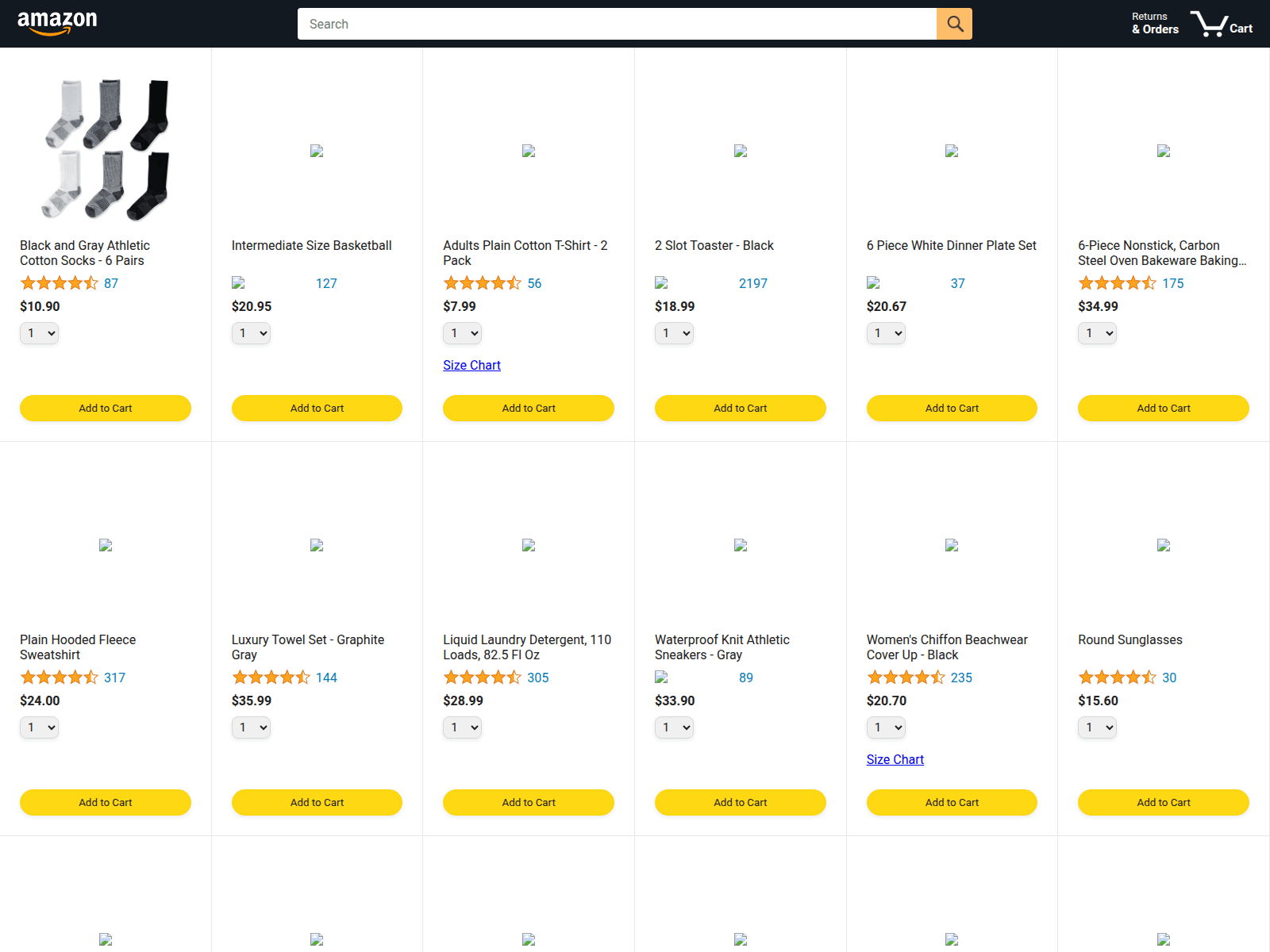Open the Knit Athletic Sneakers product image
Image resolution: width=1270 pixels, height=952 pixels.
click(x=741, y=545)
